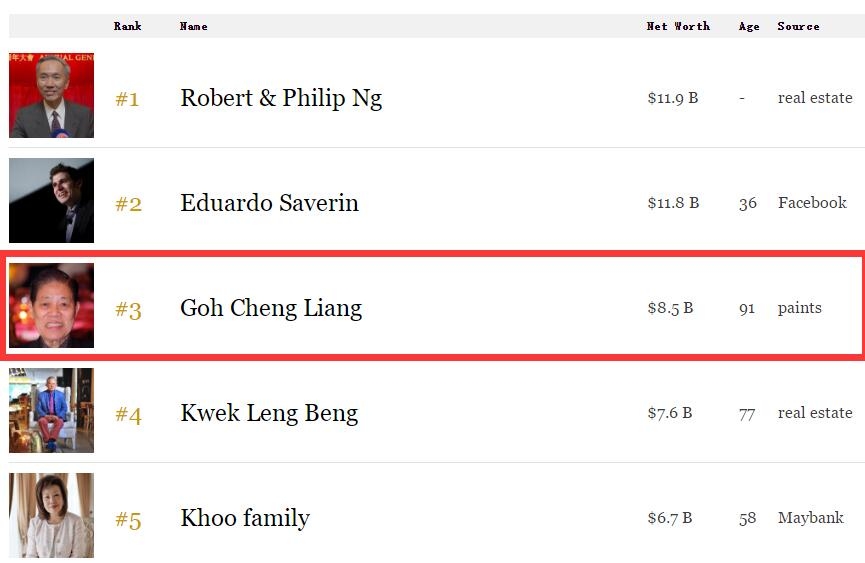
Task: Open the Kwek Leng Beng name link
Action: (269, 413)
